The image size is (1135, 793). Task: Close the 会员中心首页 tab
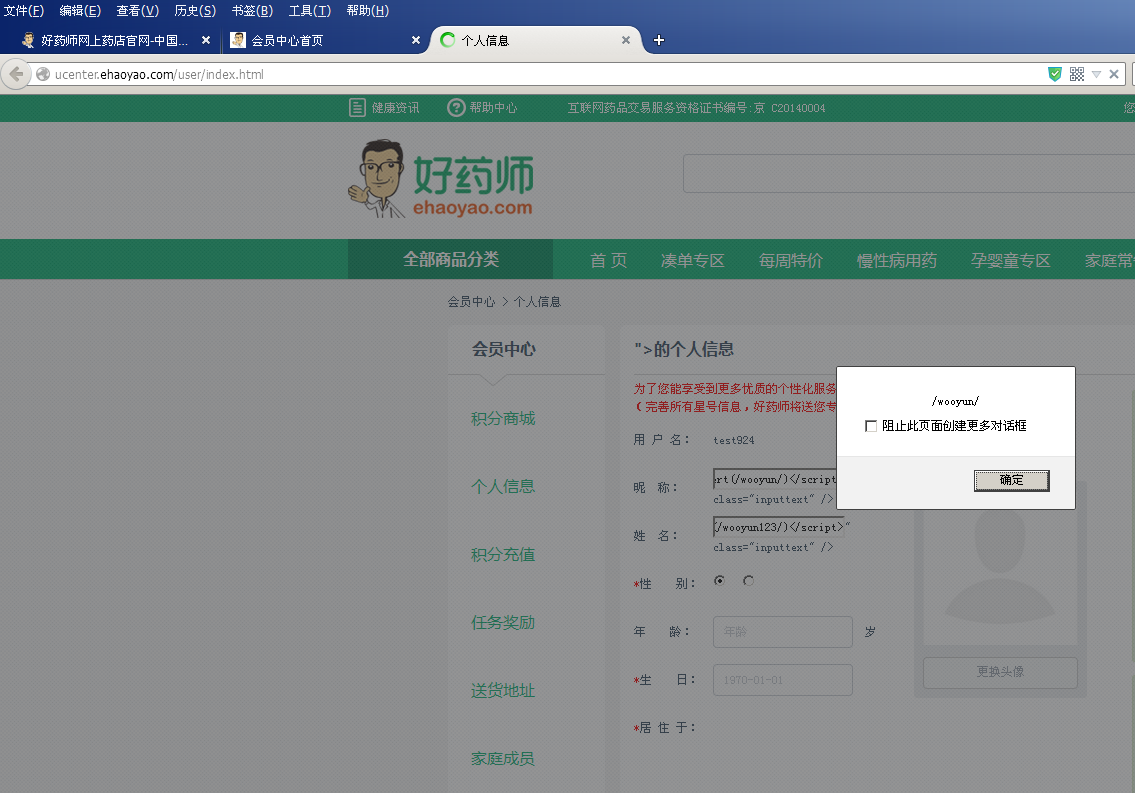pos(415,41)
